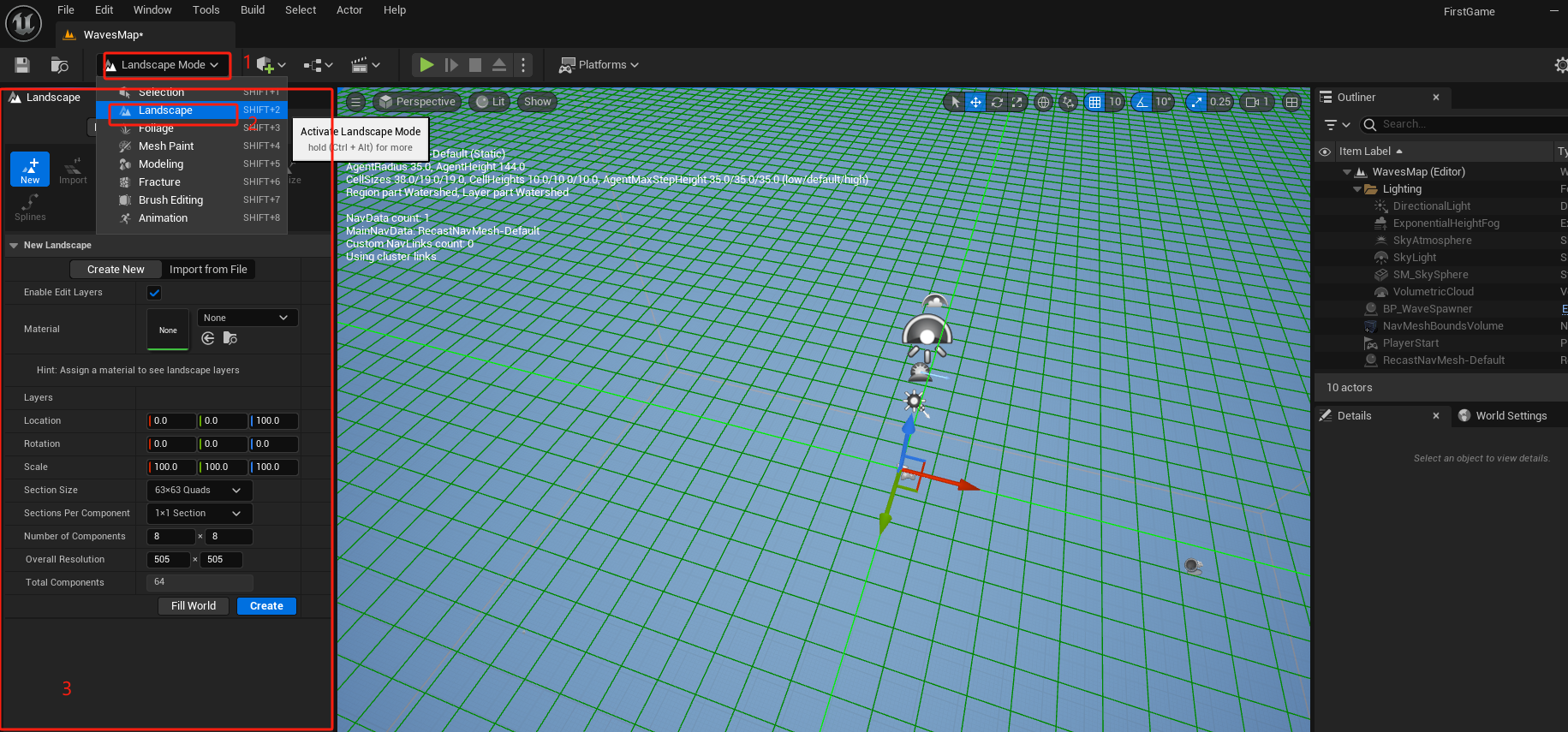1568x732 pixels.
Task: Open Platforms dropdown
Action: pos(599,65)
